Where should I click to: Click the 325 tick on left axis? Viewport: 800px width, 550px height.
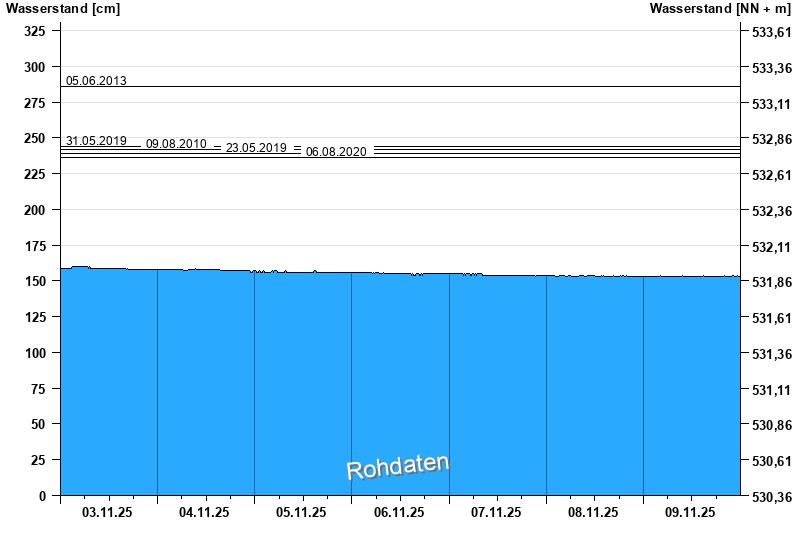tap(35, 31)
